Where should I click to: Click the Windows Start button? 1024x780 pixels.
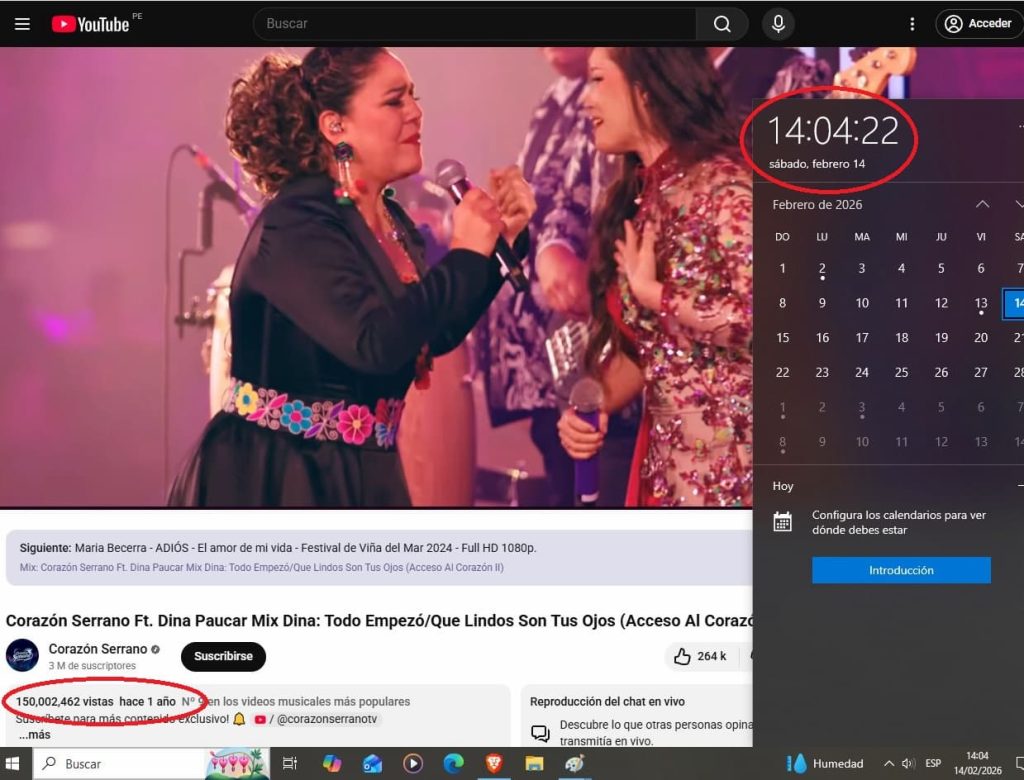coord(14,764)
